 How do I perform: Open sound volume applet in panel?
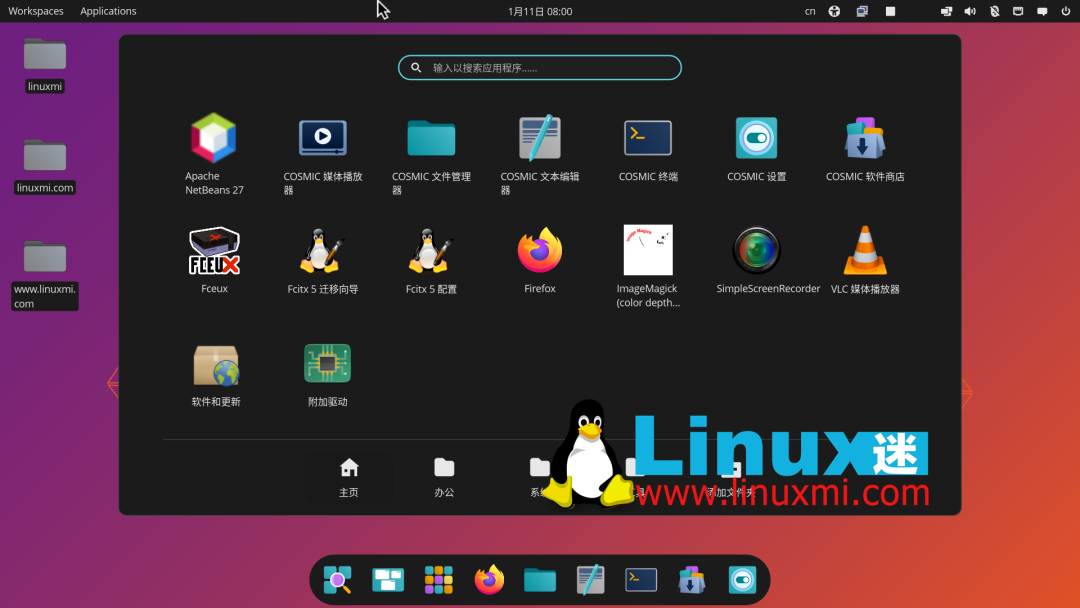click(970, 11)
